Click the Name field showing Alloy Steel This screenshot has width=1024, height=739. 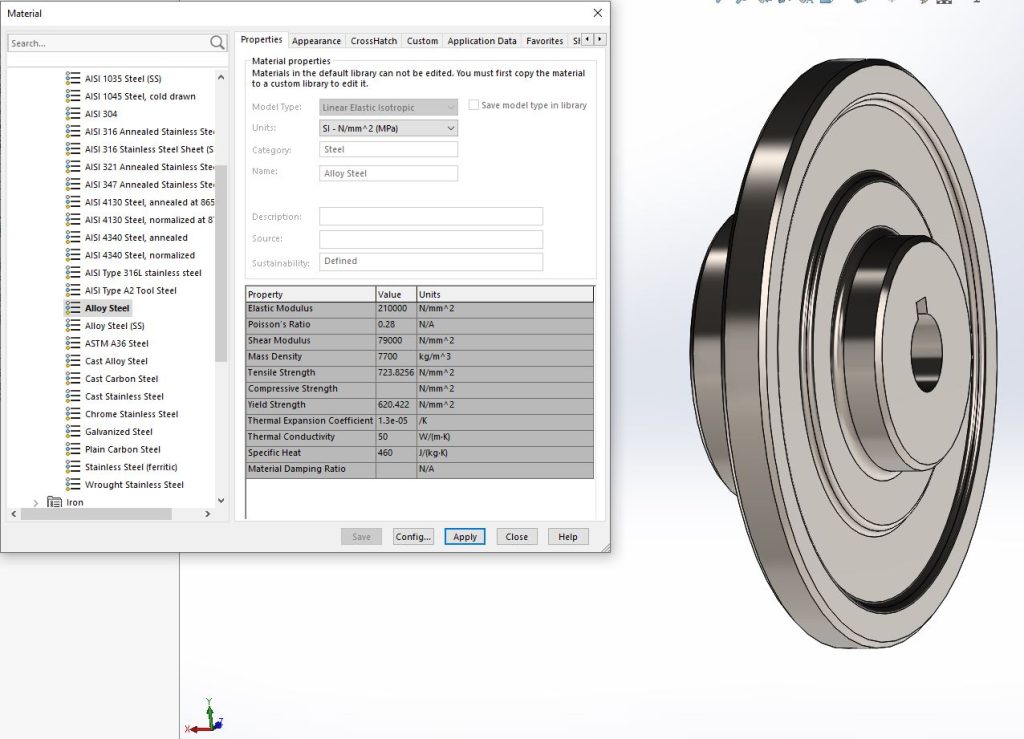point(389,173)
